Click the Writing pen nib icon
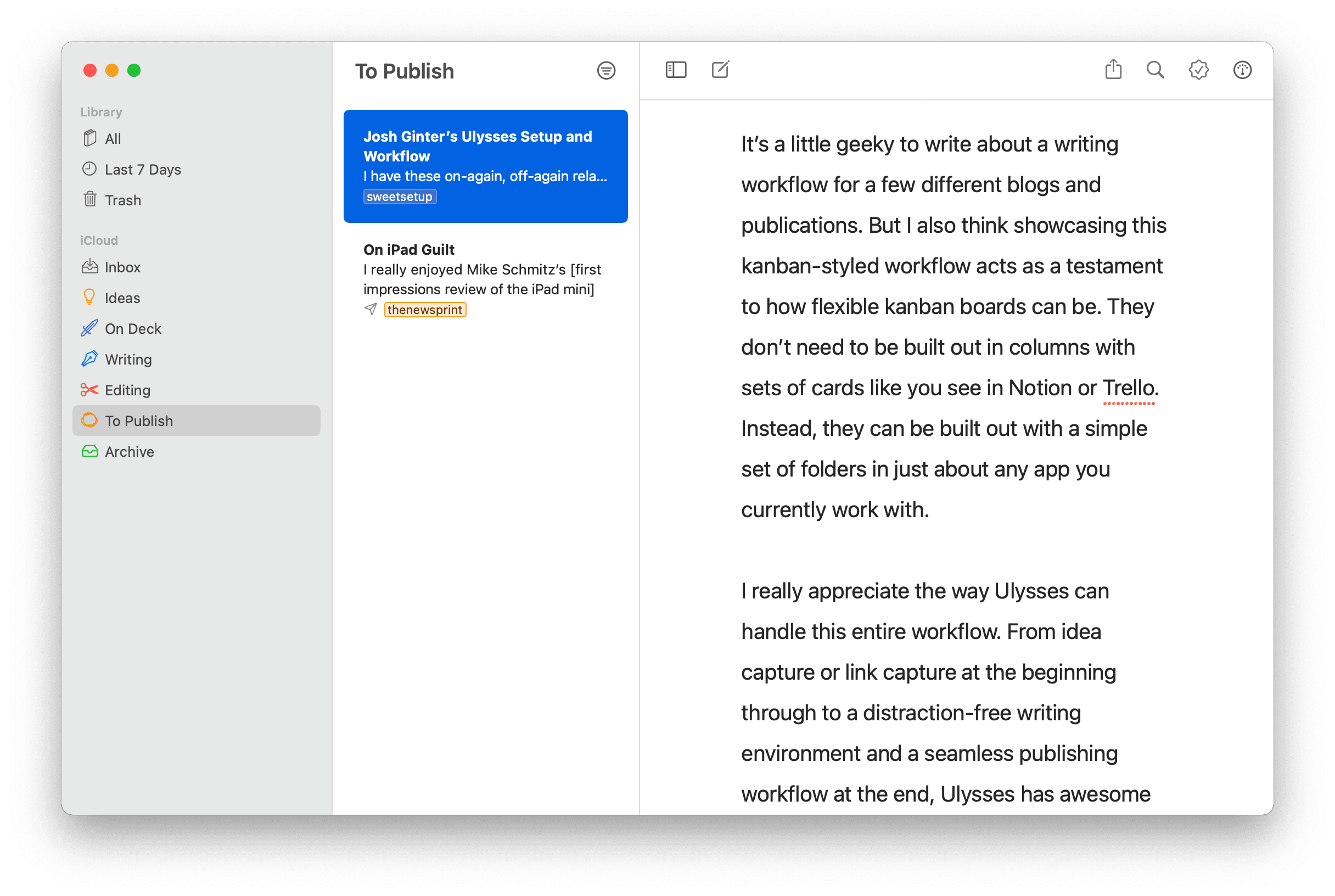 [89, 359]
